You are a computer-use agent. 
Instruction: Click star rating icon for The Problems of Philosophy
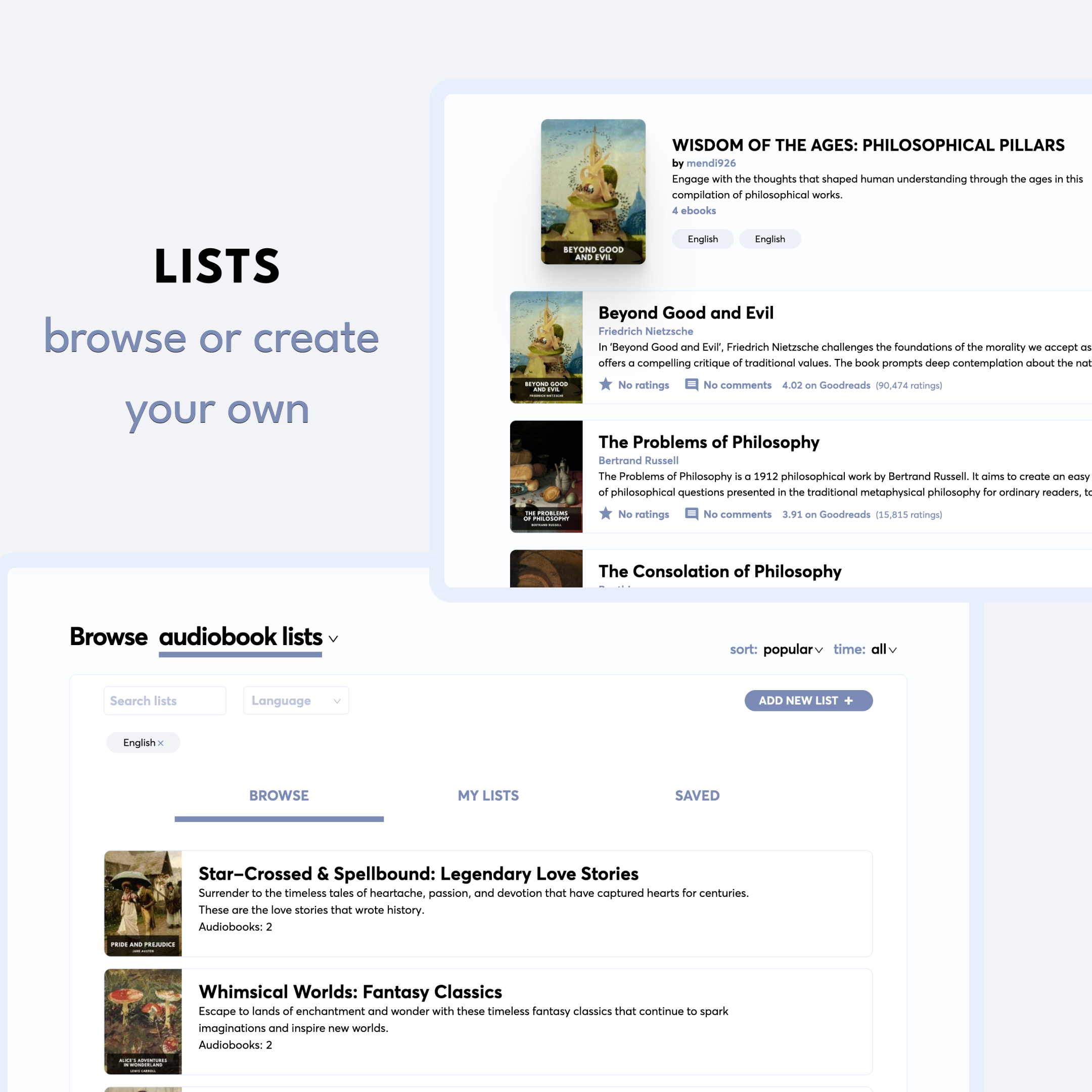[605, 514]
